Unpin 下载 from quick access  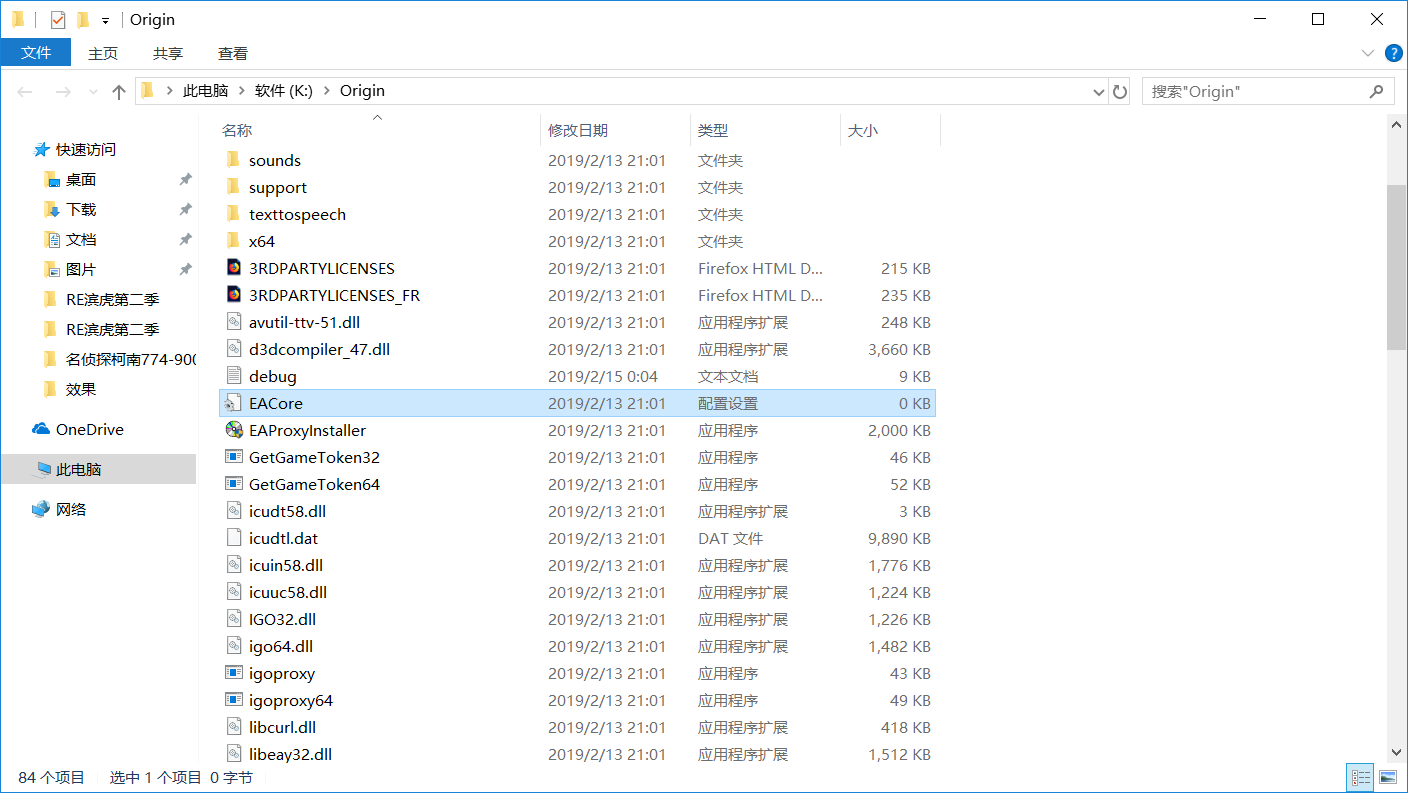[x=185, y=209]
